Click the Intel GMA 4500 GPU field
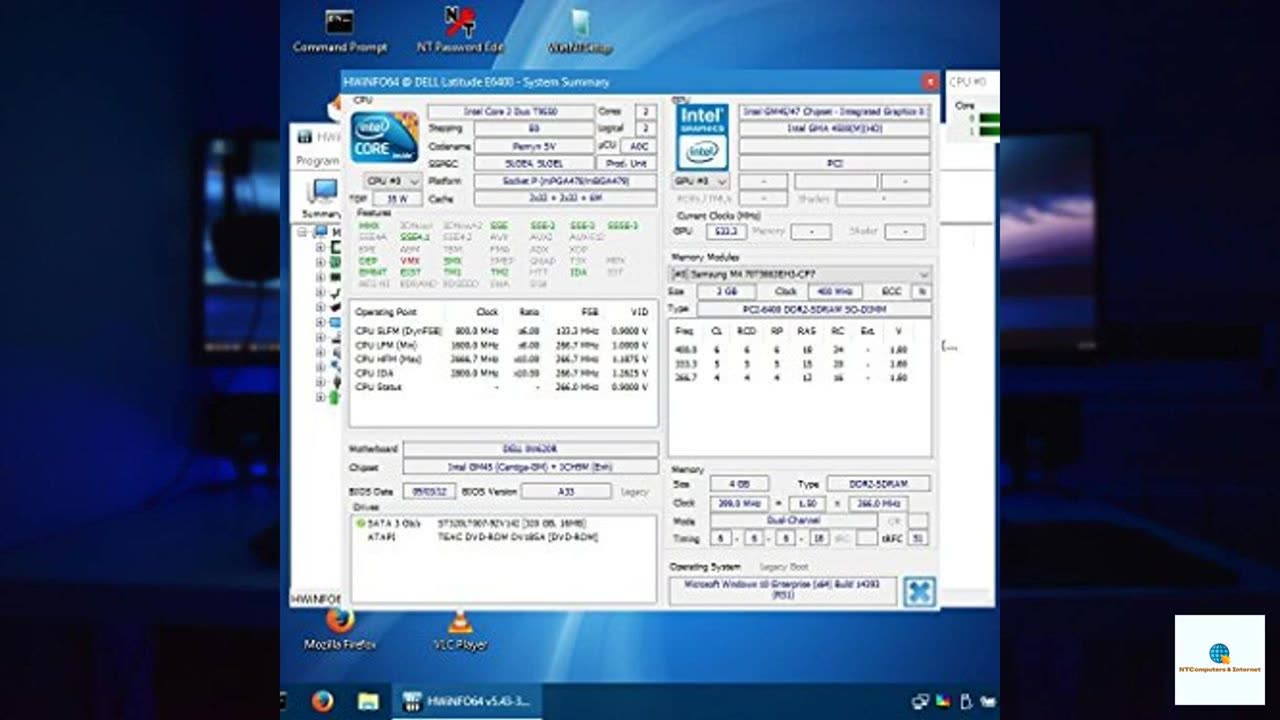Viewport: 1280px width, 720px height. click(835, 129)
